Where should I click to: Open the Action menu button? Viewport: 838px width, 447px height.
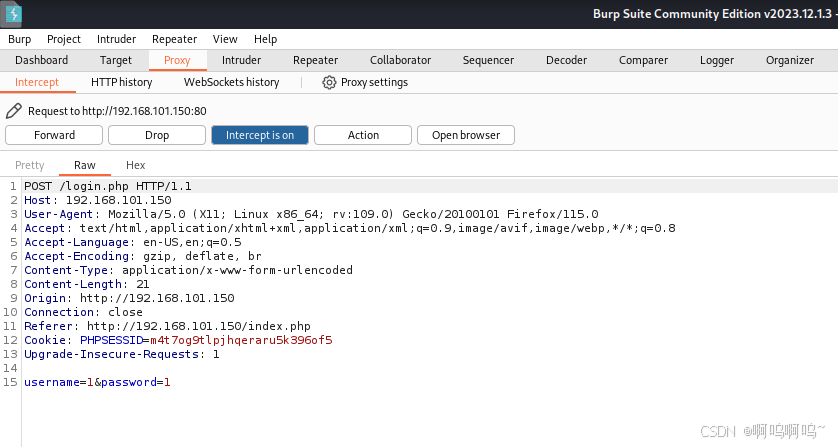[x=363, y=135]
